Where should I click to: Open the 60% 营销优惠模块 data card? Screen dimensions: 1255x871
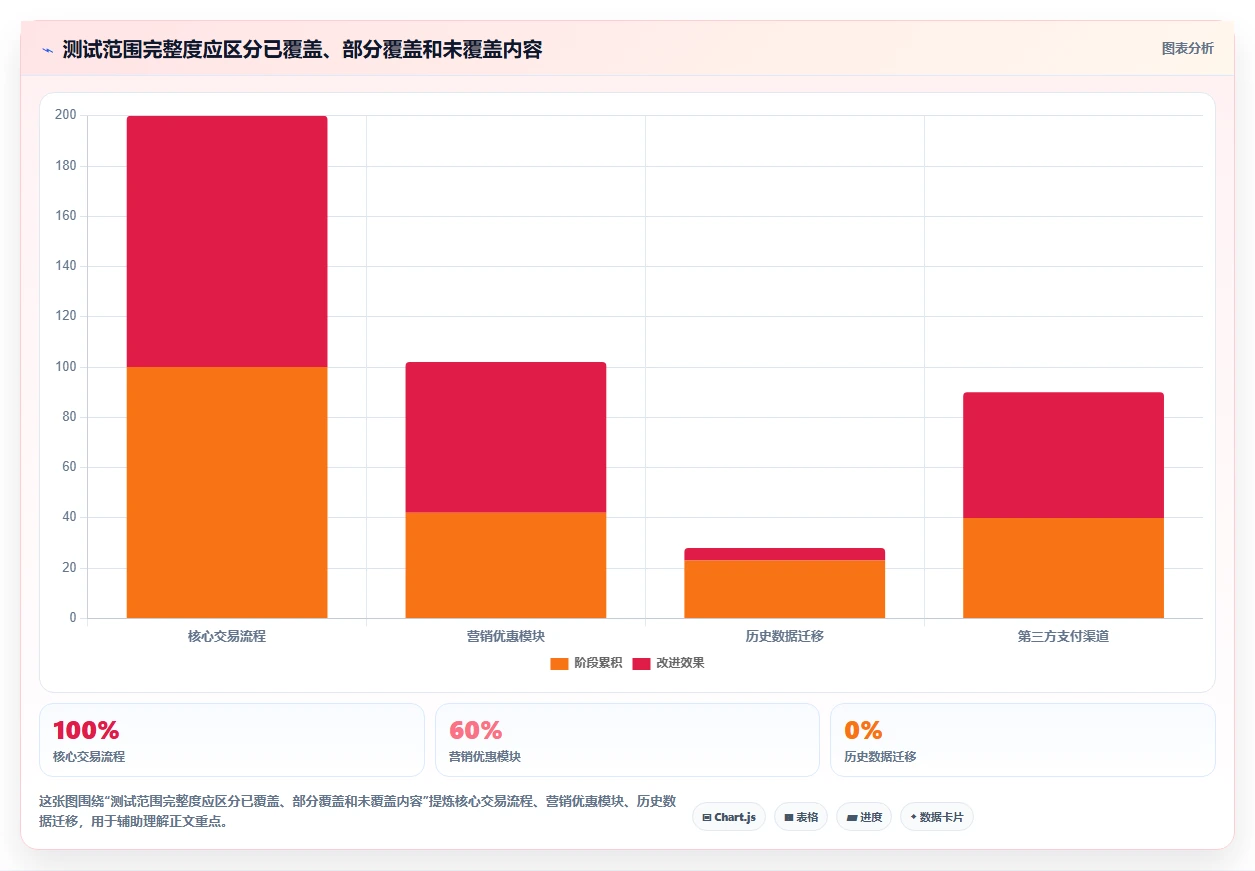coord(627,740)
